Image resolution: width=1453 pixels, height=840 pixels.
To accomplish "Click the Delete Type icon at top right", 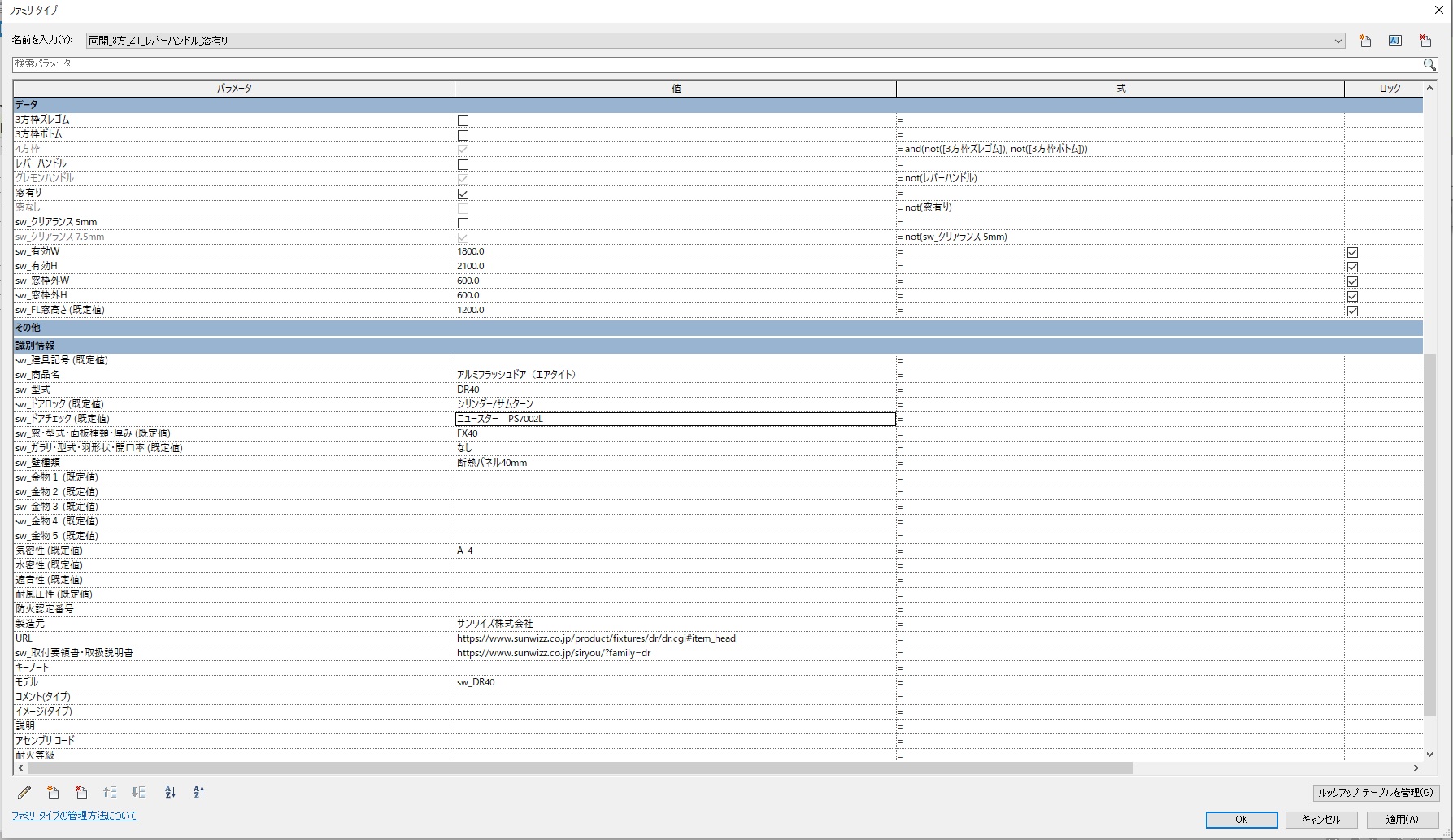I will pos(1425,41).
